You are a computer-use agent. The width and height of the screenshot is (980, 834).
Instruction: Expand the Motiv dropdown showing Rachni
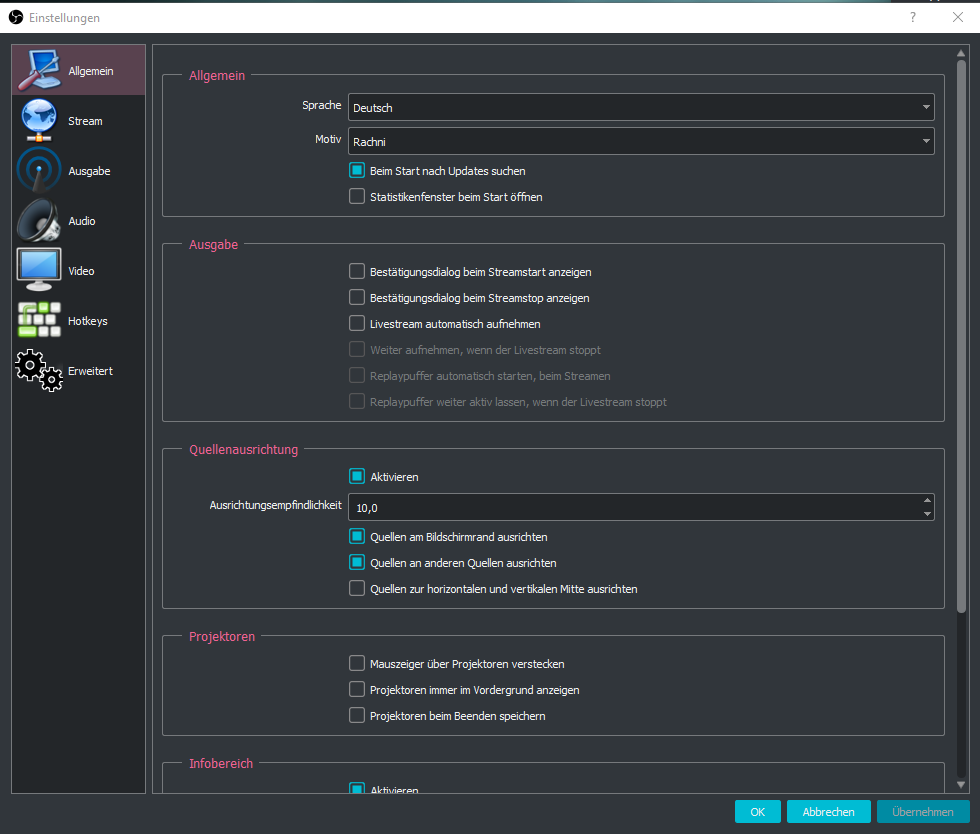click(640, 142)
